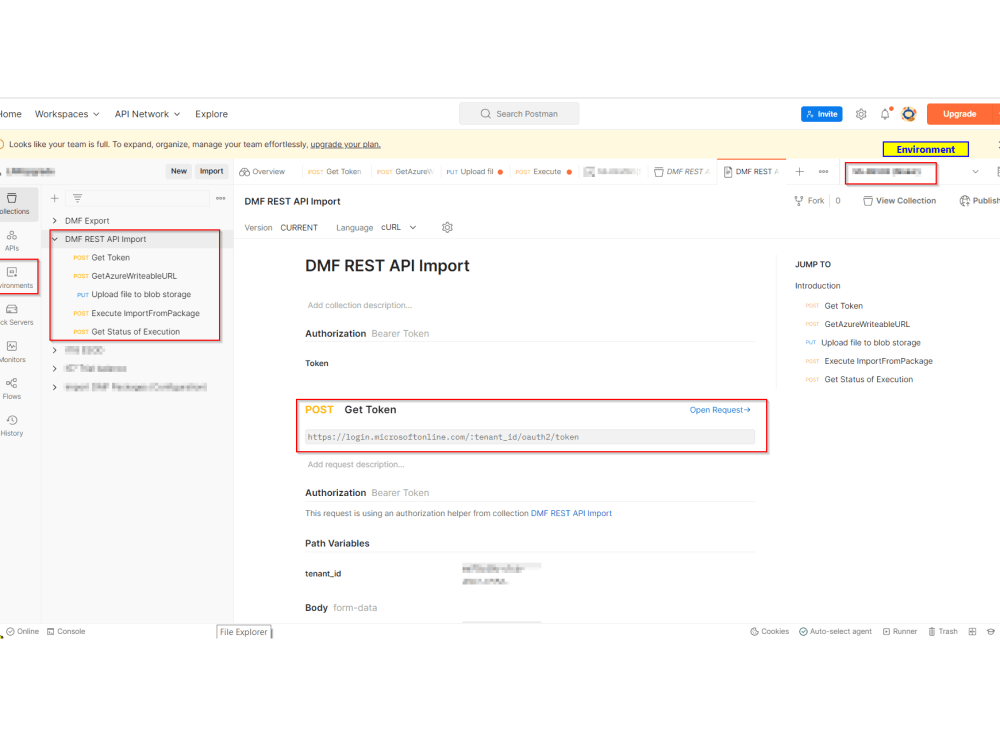Toggle the Auto-select agent option
This screenshot has width=1000, height=750.
pyautogui.click(x=835, y=631)
